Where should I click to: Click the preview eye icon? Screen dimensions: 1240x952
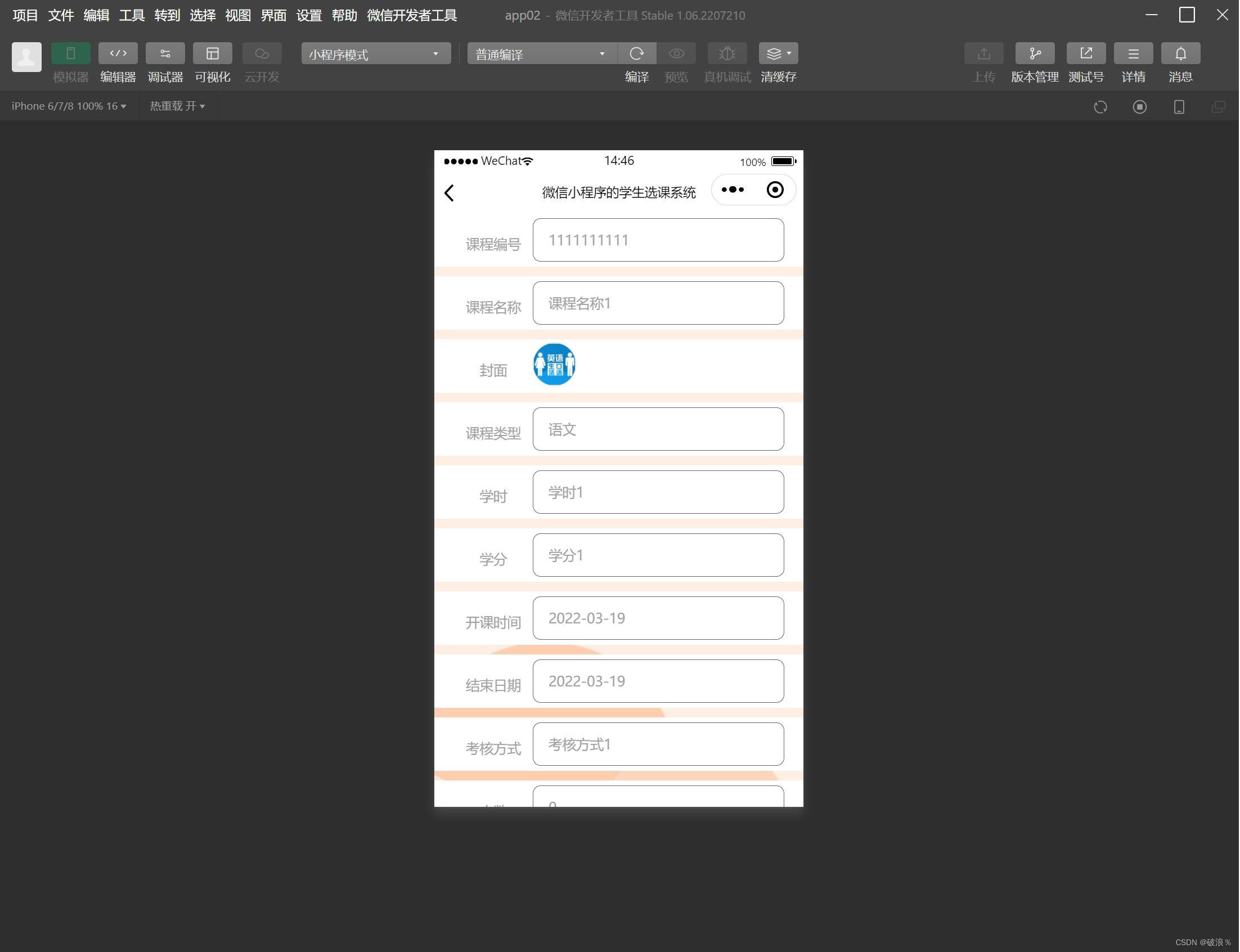coord(676,53)
